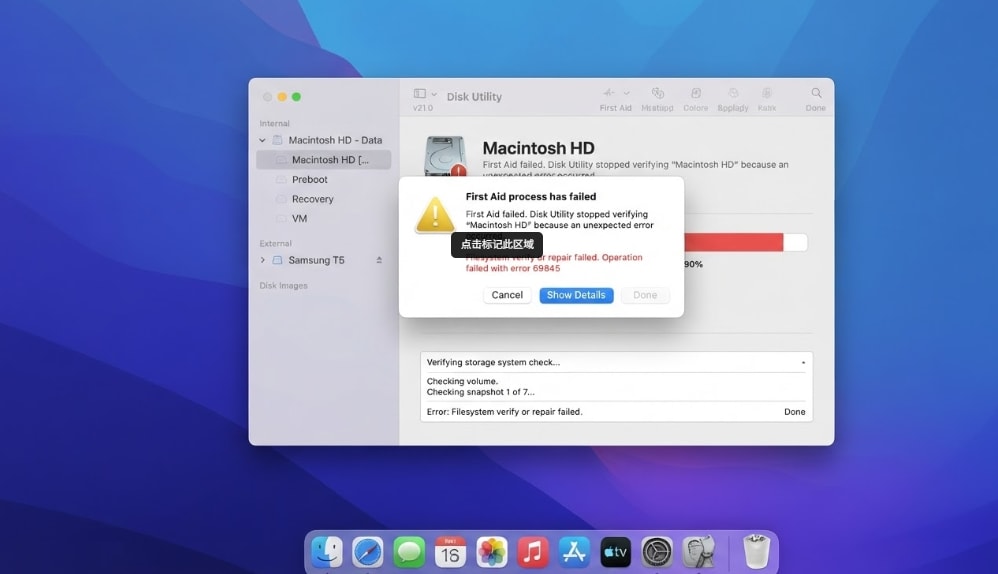Open the Trash in the Dock
The image size is (998, 574).
[x=756, y=552]
